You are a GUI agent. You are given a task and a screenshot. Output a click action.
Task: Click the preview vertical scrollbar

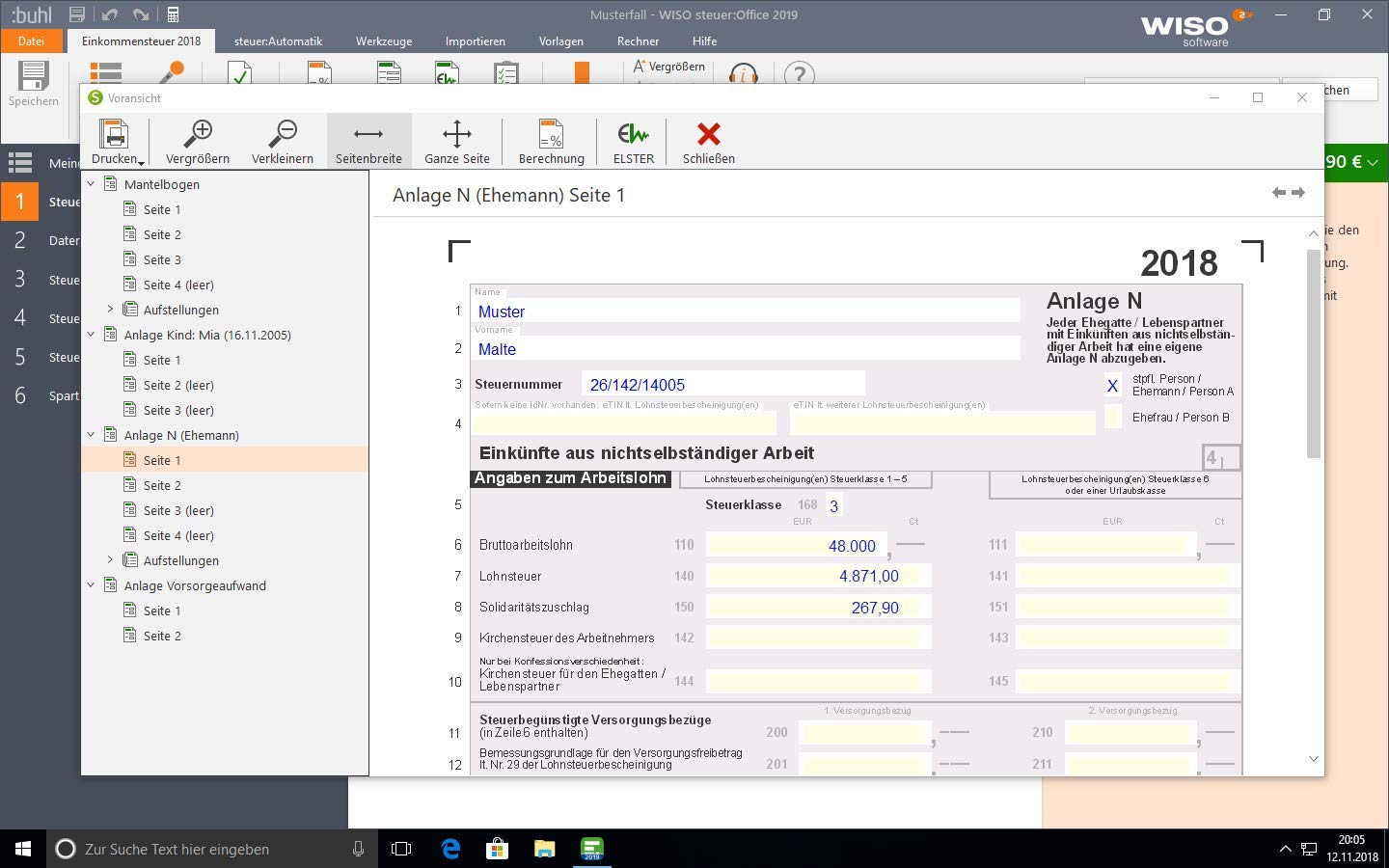click(1313, 353)
